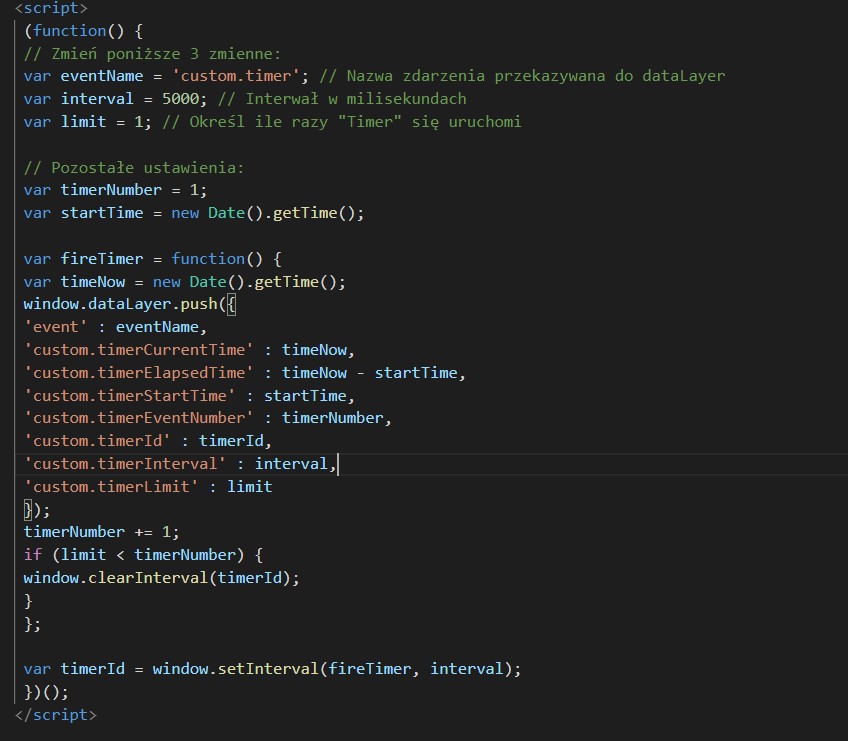Screen dimensions: 848x741
Task: Click the 'window.clearInterval(timerId);' line
Action: [x=161, y=578]
